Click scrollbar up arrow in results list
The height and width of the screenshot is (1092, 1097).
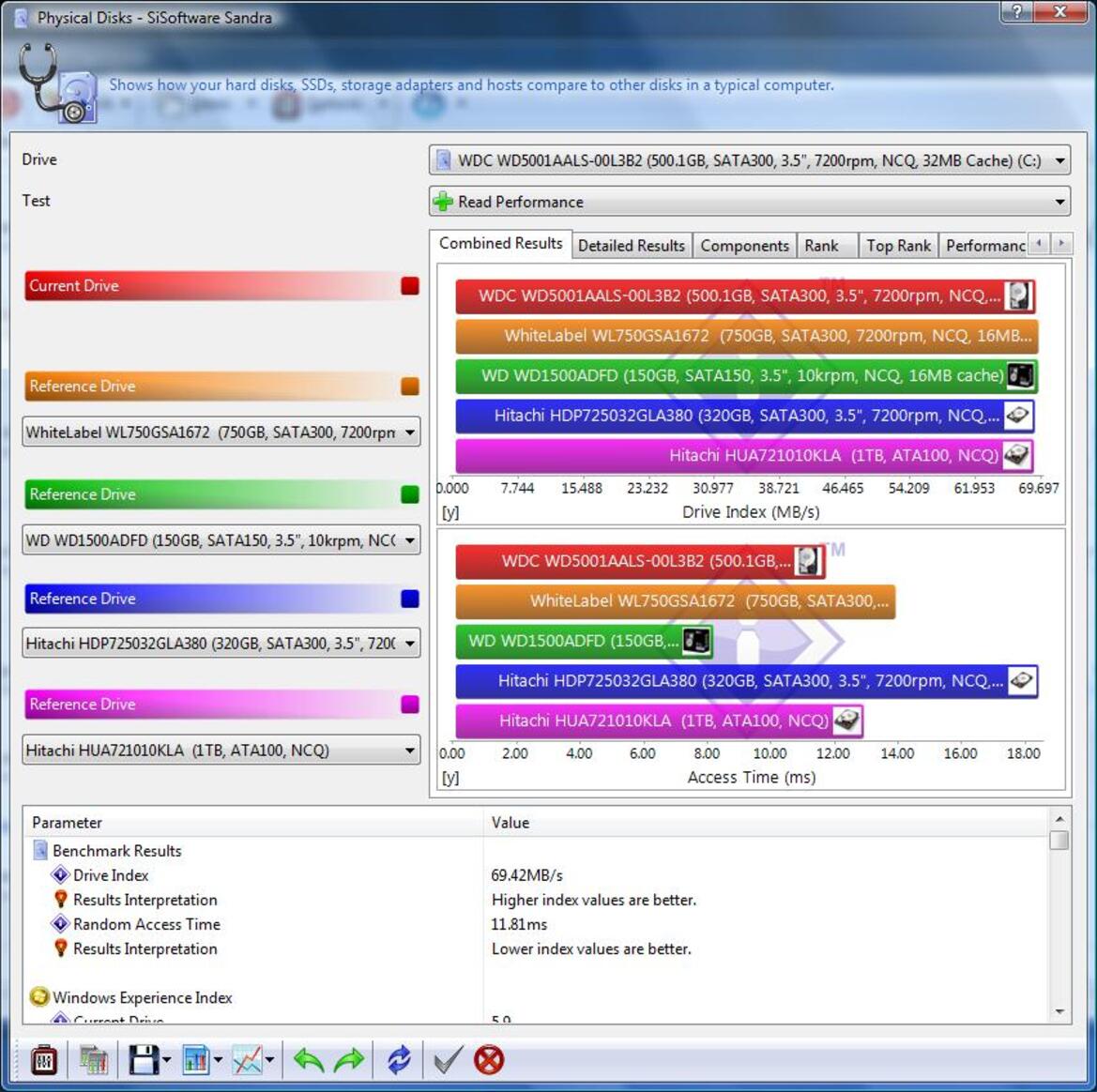[1059, 818]
